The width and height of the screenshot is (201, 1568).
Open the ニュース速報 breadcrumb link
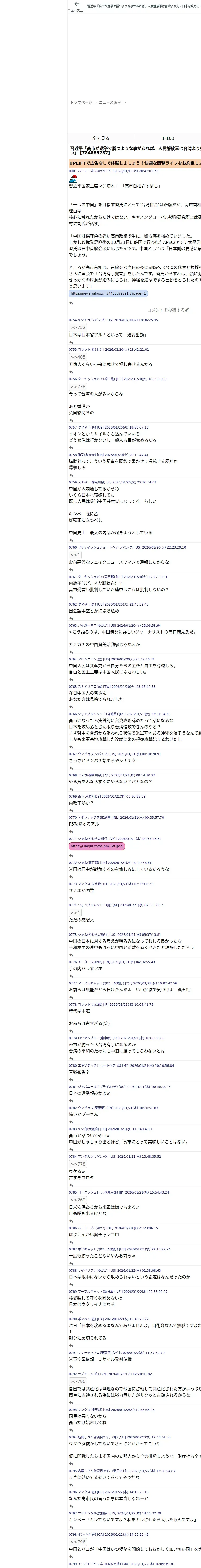pos(110,102)
